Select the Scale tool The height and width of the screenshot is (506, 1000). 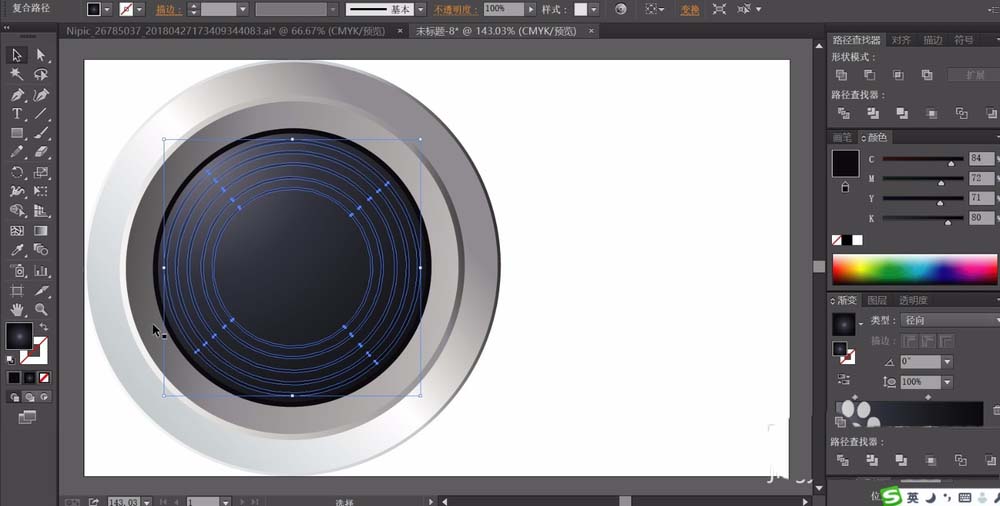tap(41, 172)
